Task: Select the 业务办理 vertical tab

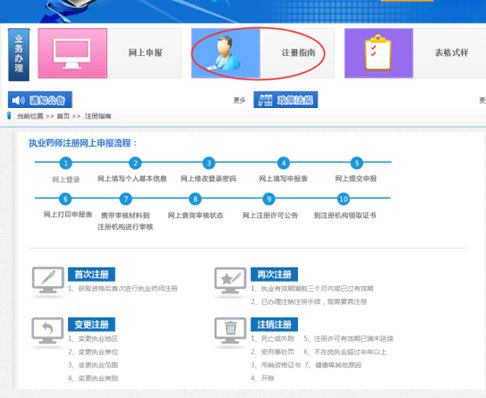Action: (x=19, y=54)
